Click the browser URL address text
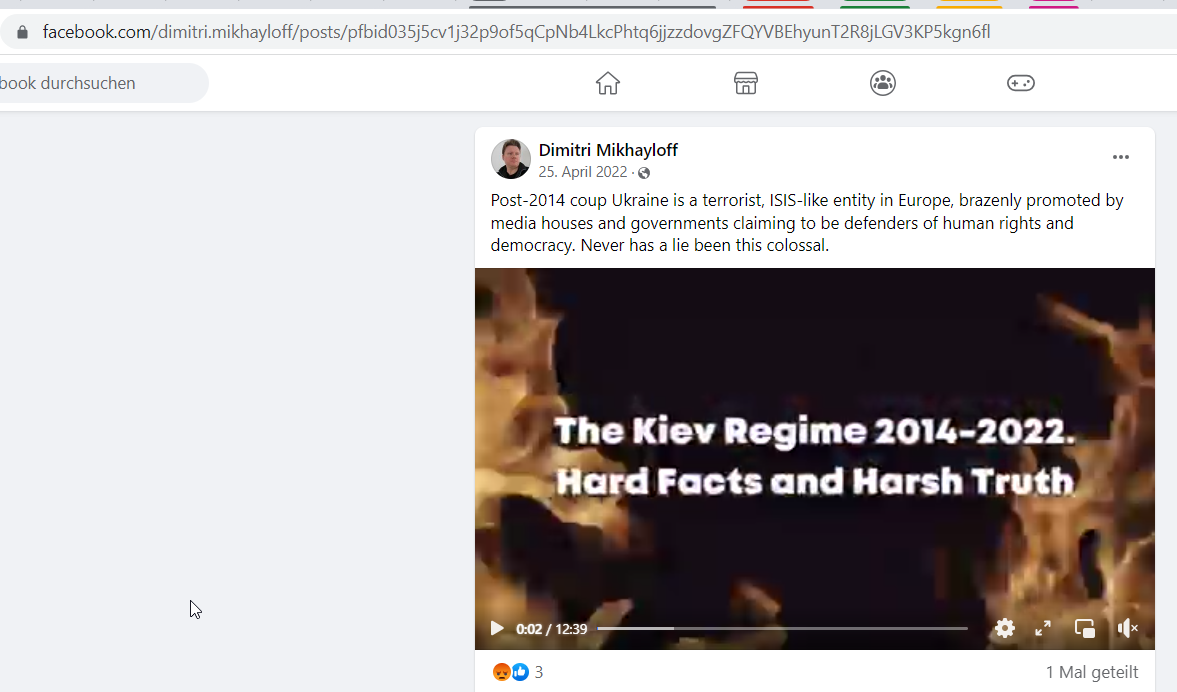Screen dimensions: 1177x692 [516, 32]
